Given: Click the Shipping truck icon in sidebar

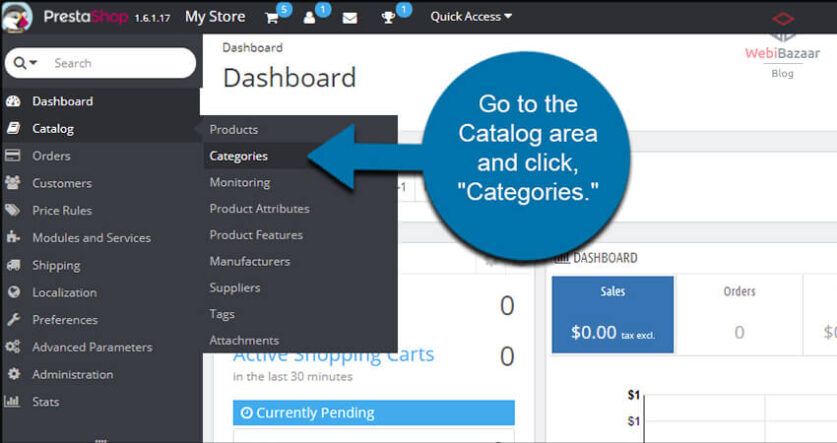Looking at the screenshot, I should click(13, 265).
